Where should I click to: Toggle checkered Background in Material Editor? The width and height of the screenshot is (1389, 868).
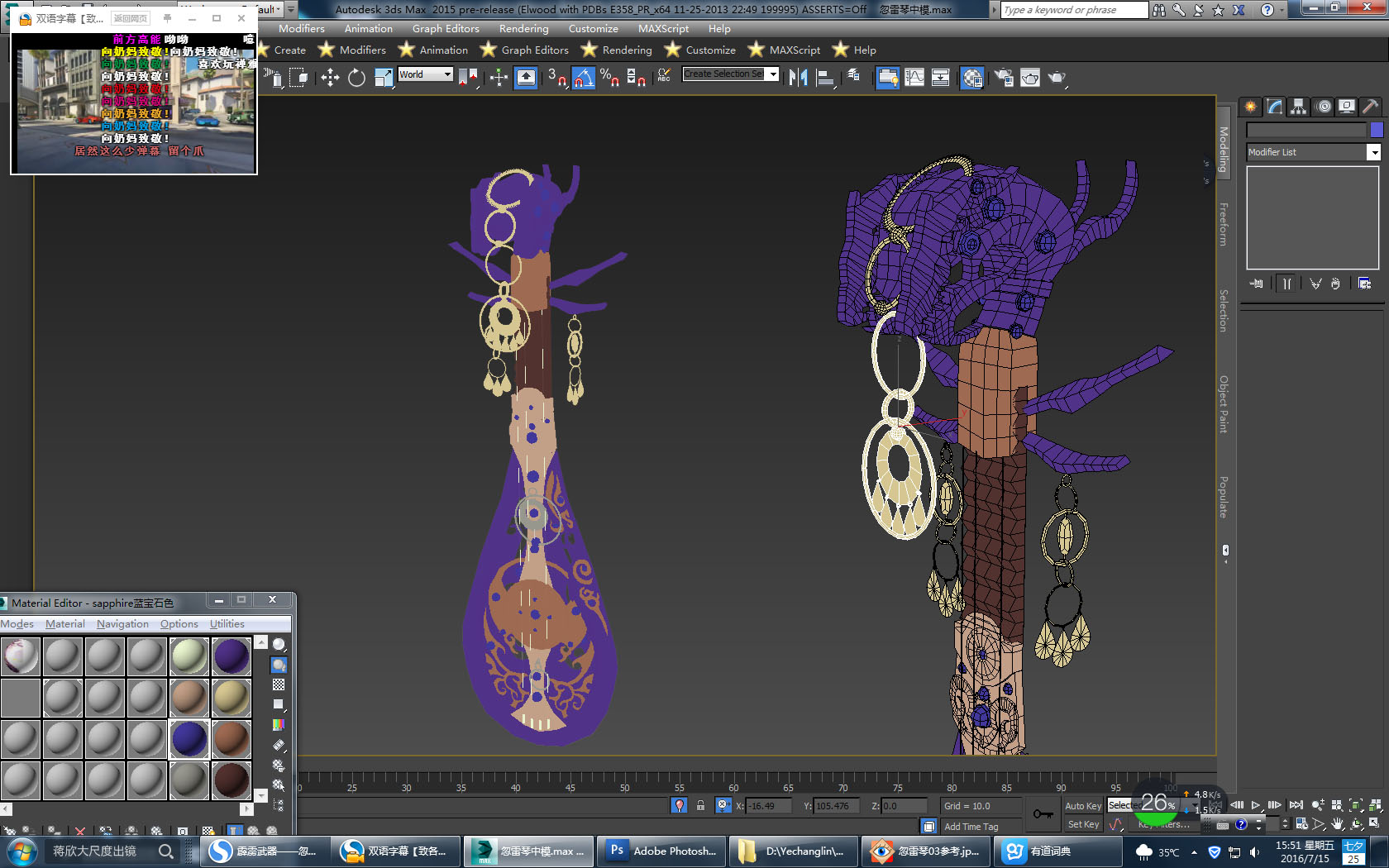click(279, 684)
